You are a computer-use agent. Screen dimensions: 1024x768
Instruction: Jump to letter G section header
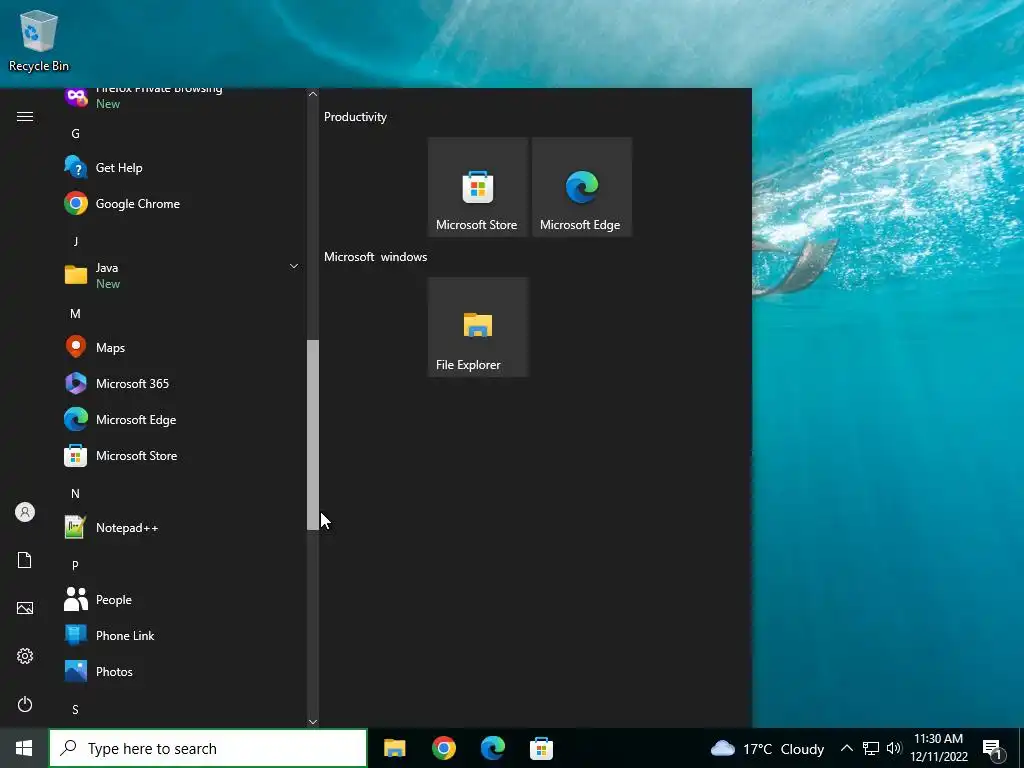point(76,134)
